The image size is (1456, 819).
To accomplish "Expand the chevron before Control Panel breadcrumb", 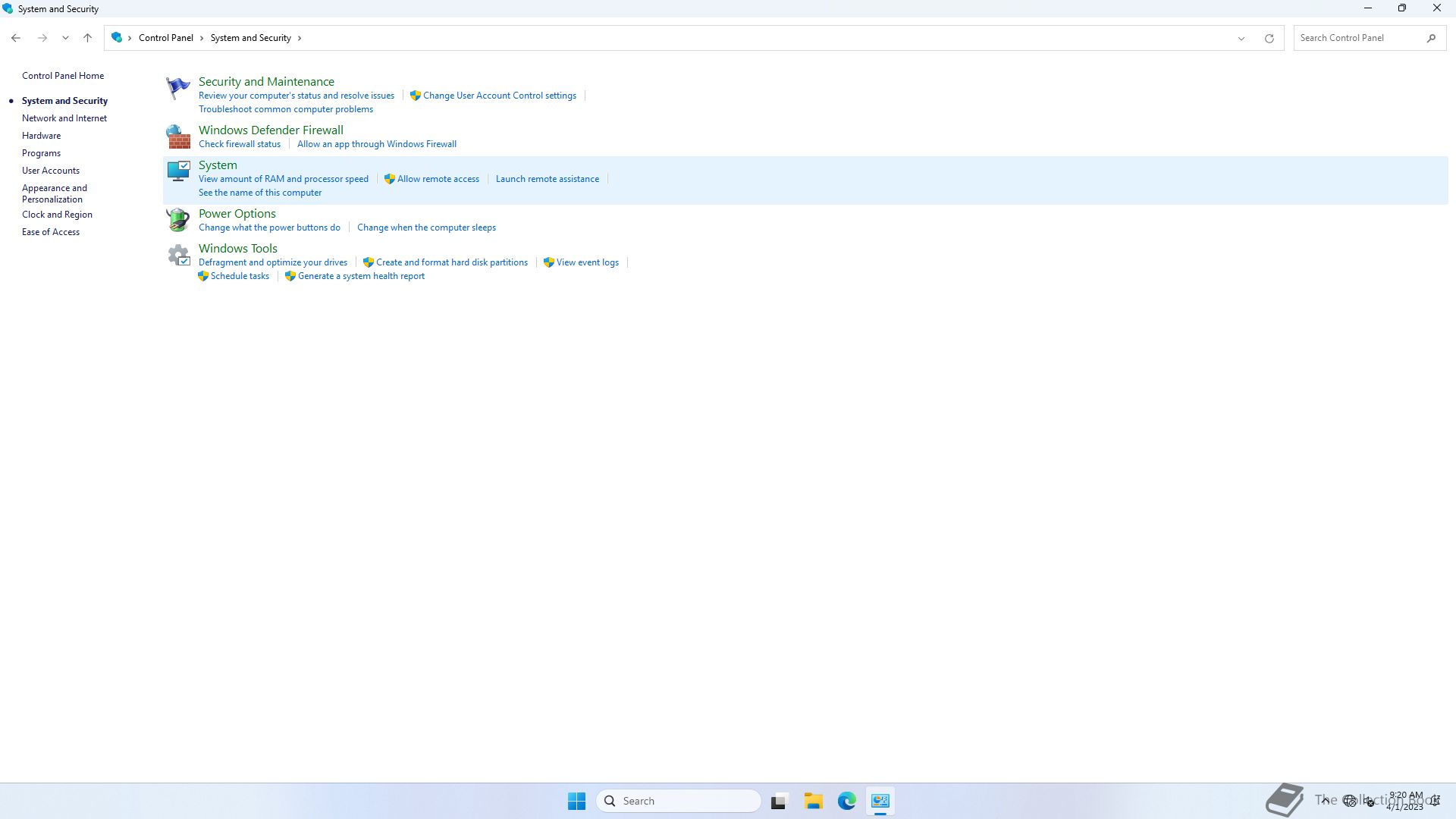I will [x=130, y=38].
